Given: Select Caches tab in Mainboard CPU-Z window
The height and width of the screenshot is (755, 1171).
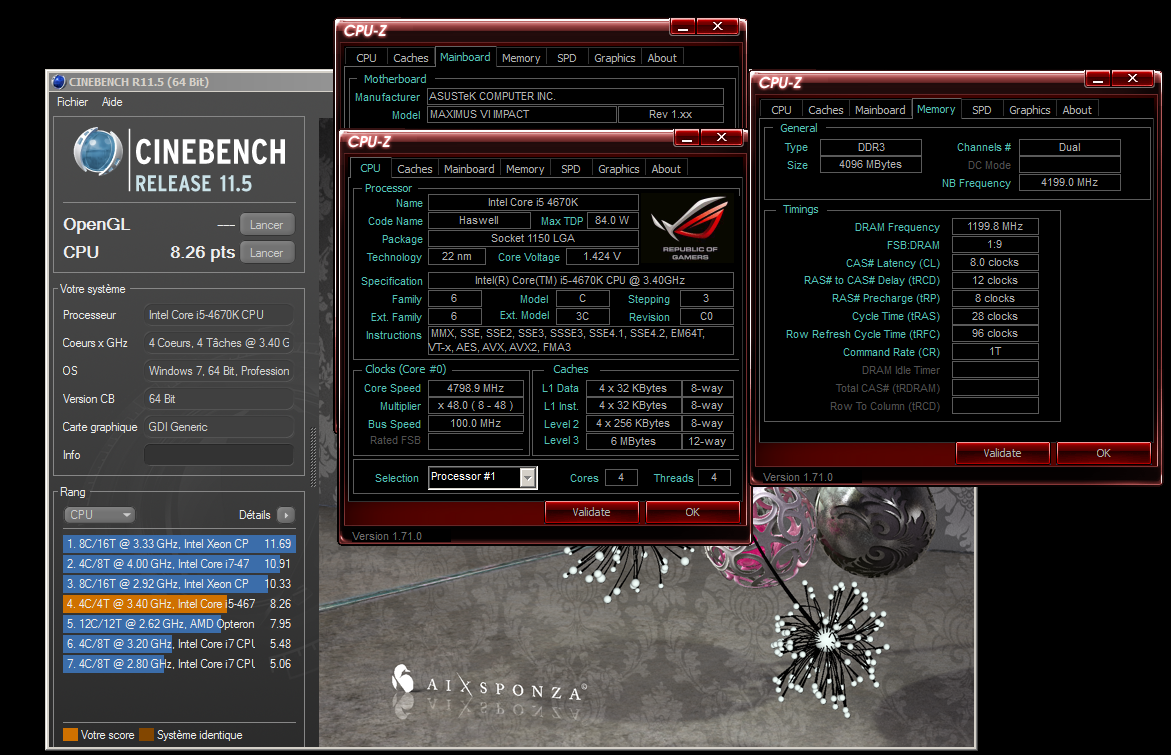Looking at the screenshot, I should coord(411,58).
